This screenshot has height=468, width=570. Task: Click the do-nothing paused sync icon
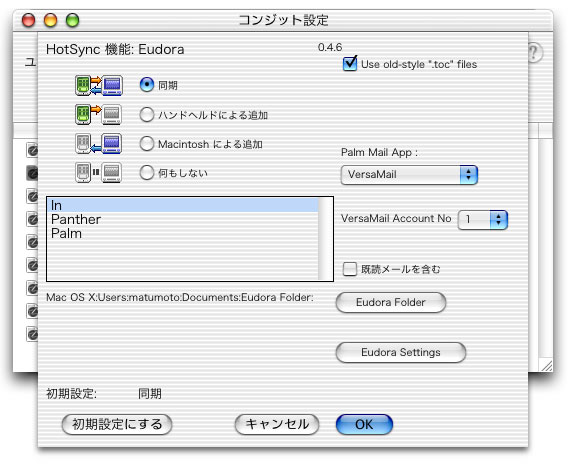tap(99, 172)
